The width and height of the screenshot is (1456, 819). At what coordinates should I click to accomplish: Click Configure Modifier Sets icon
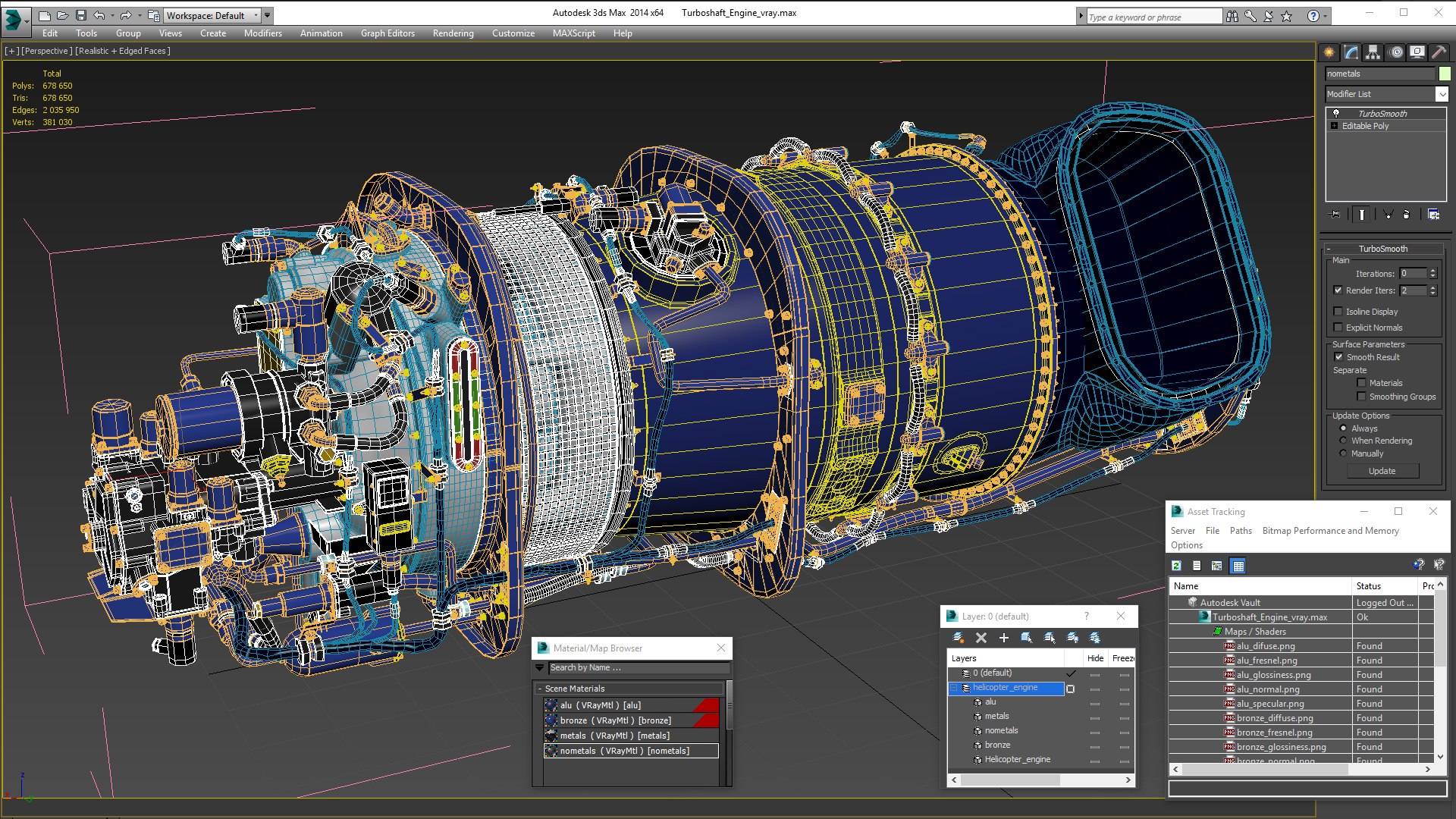[1433, 215]
